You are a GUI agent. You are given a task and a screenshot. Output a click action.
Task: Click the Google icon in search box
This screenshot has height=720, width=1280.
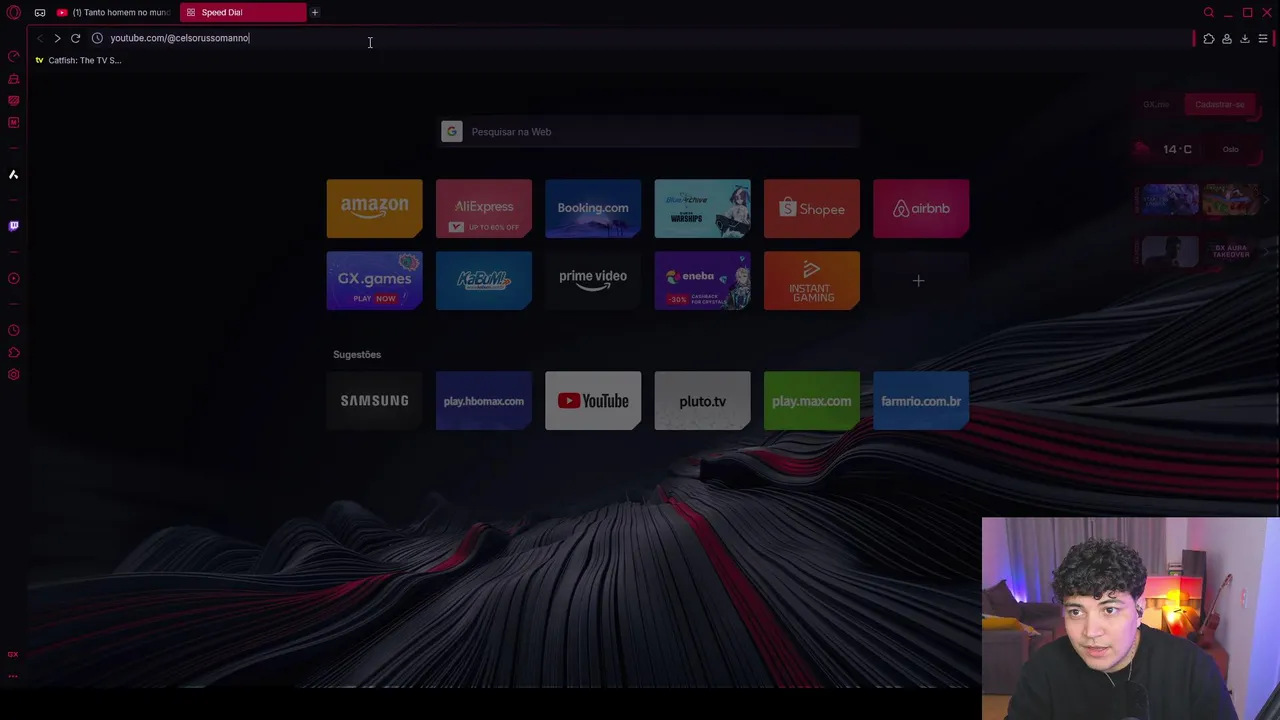(x=452, y=132)
